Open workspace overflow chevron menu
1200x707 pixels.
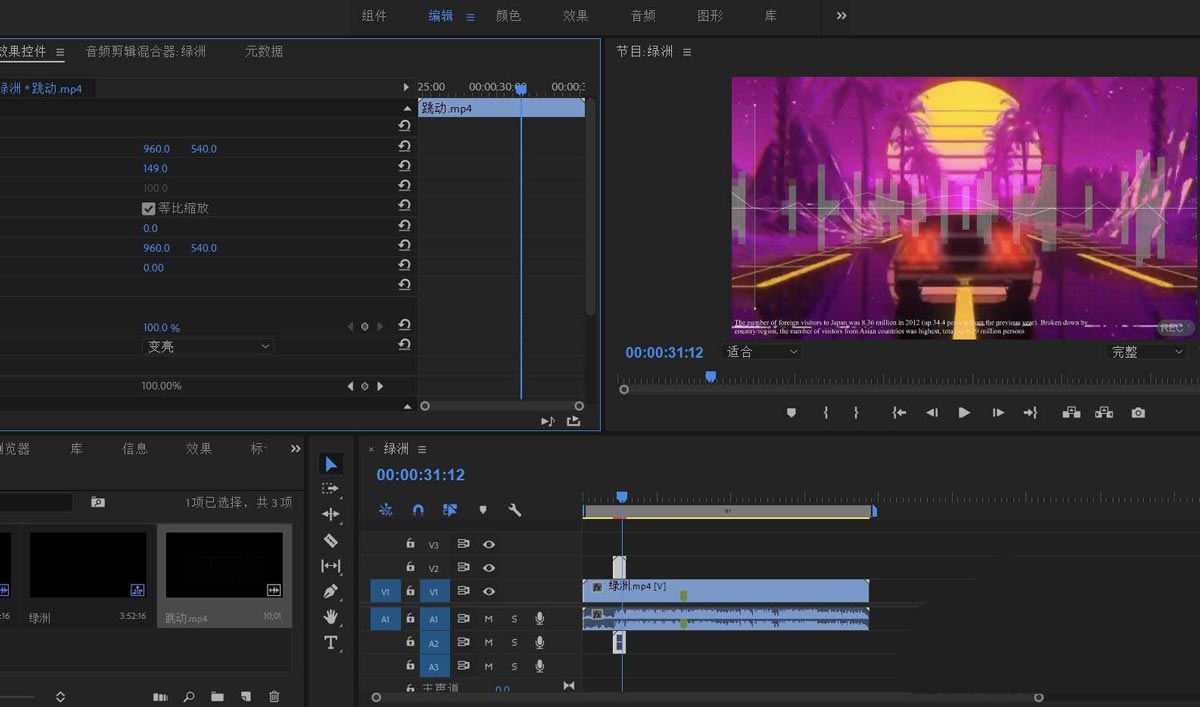841,16
